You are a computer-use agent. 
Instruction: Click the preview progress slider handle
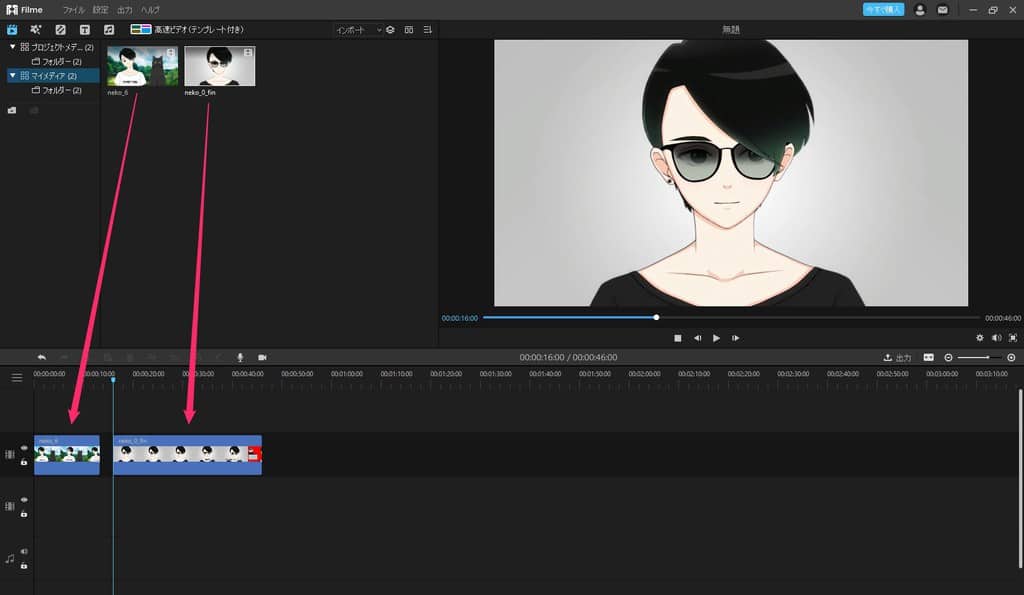656,317
